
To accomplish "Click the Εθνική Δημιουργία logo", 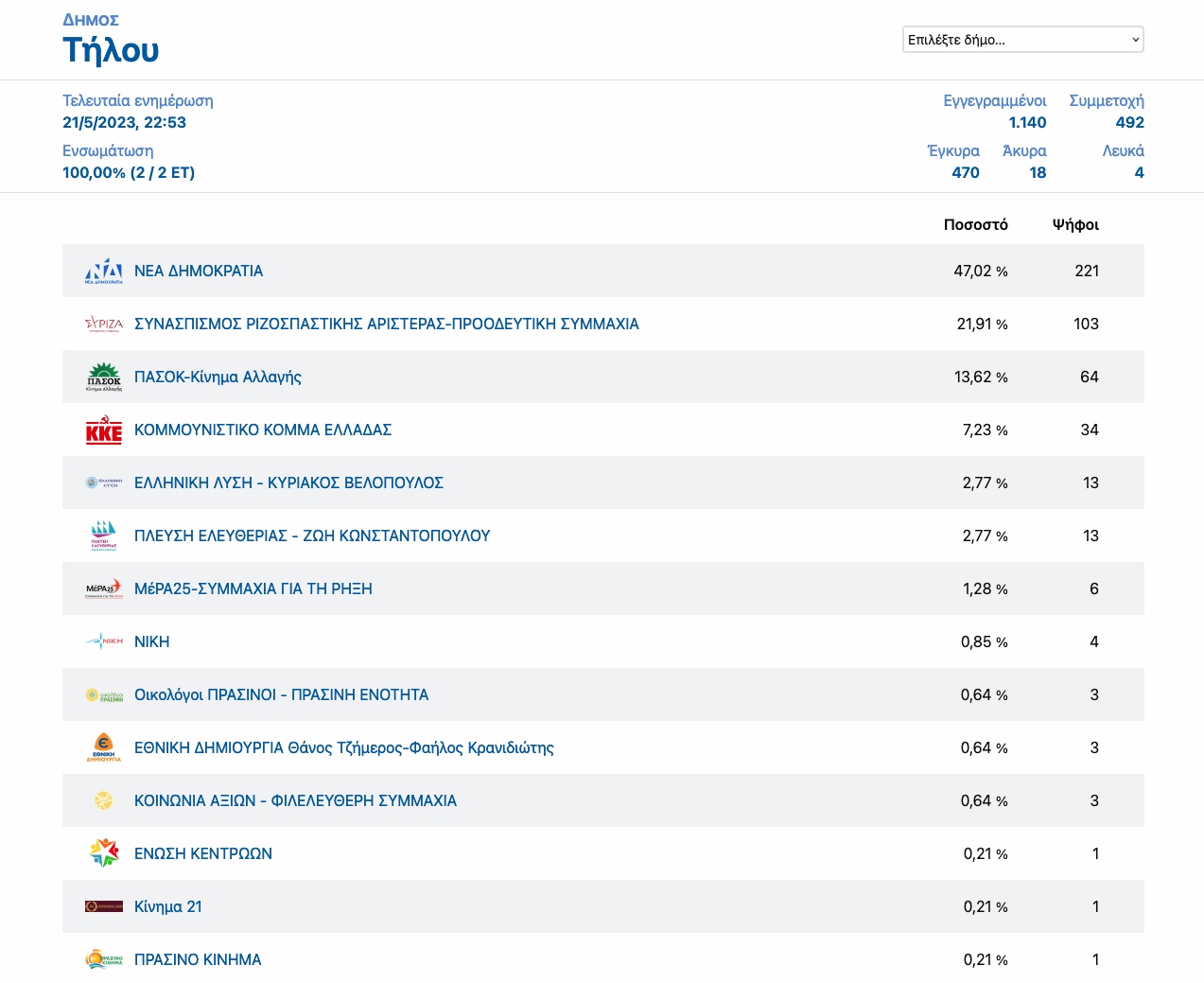I will [x=104, y=747].
